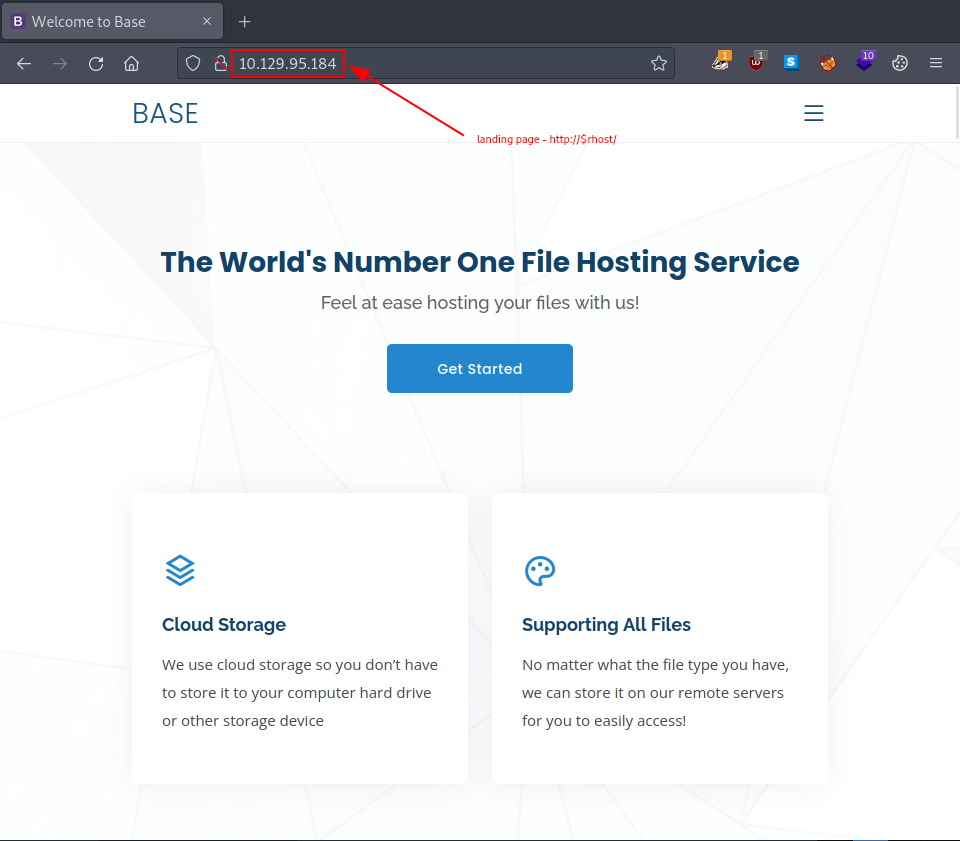Open the Firefox application menu
Viewport: 960px width, 841px height.
[936, 62]
